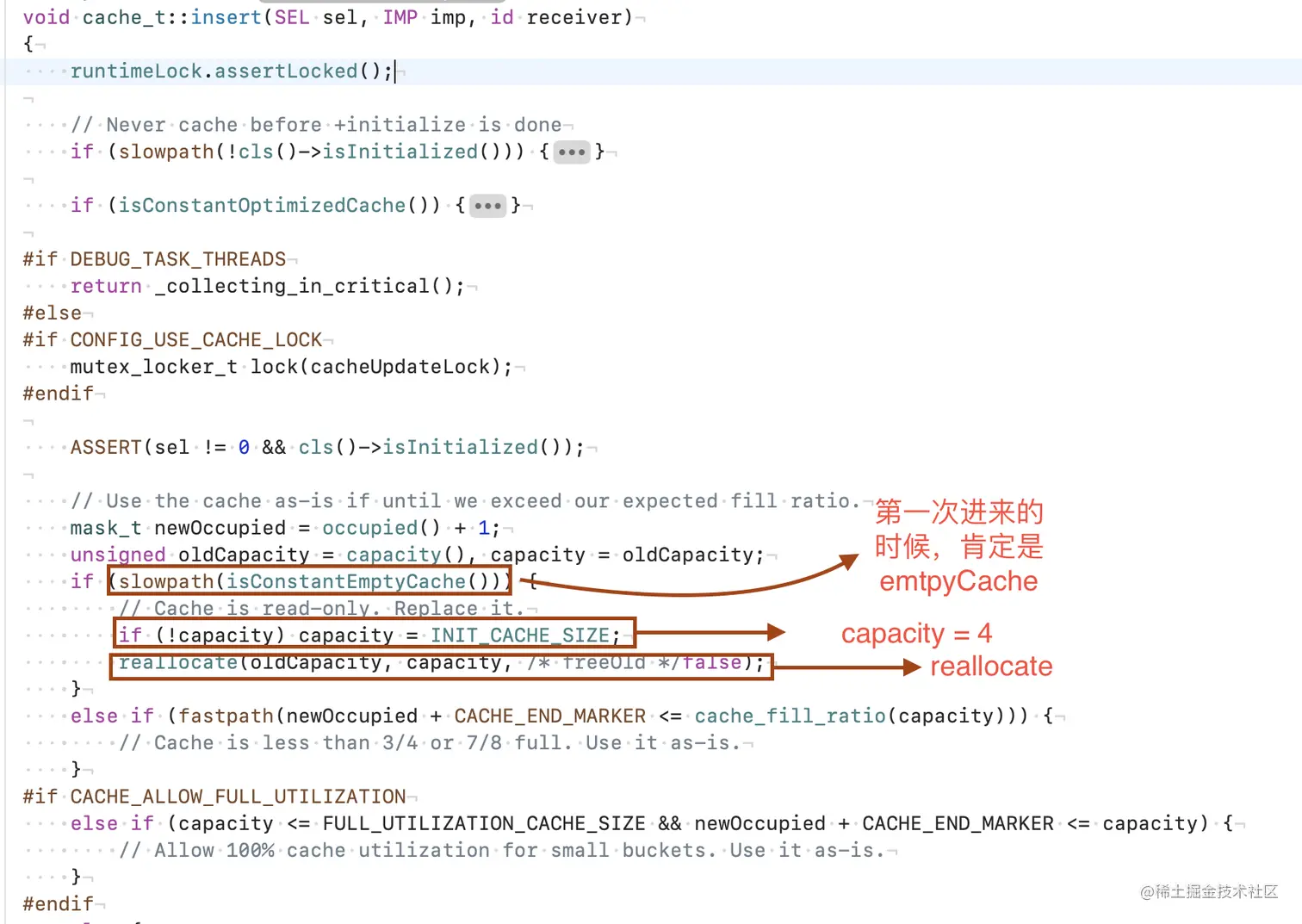Click the red 'capacity = 4' annotation
This screenshot has width=1302, height=924.
[x=916, y=634]
